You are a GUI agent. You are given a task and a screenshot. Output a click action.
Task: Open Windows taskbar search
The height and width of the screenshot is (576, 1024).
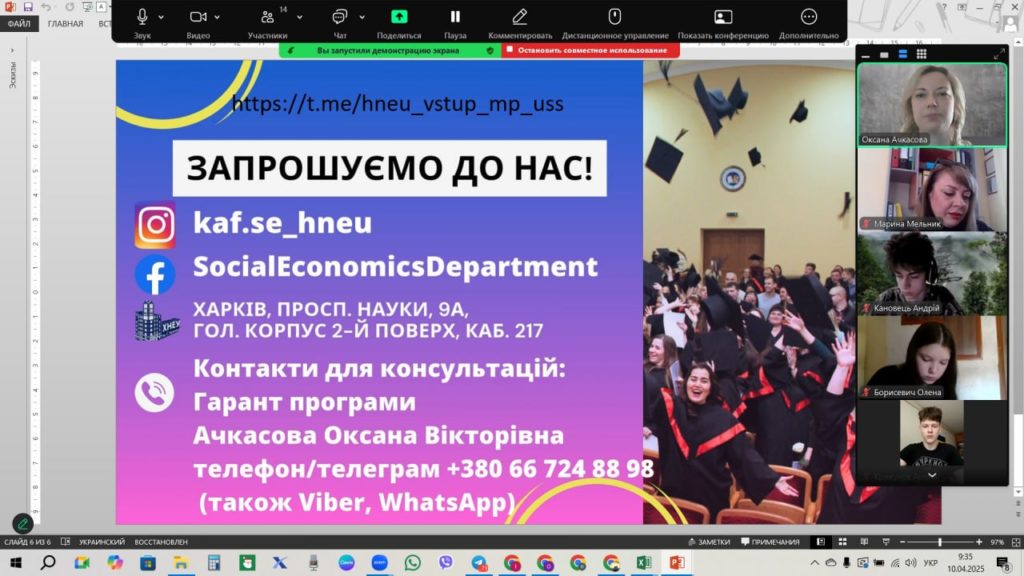point(48,562)
